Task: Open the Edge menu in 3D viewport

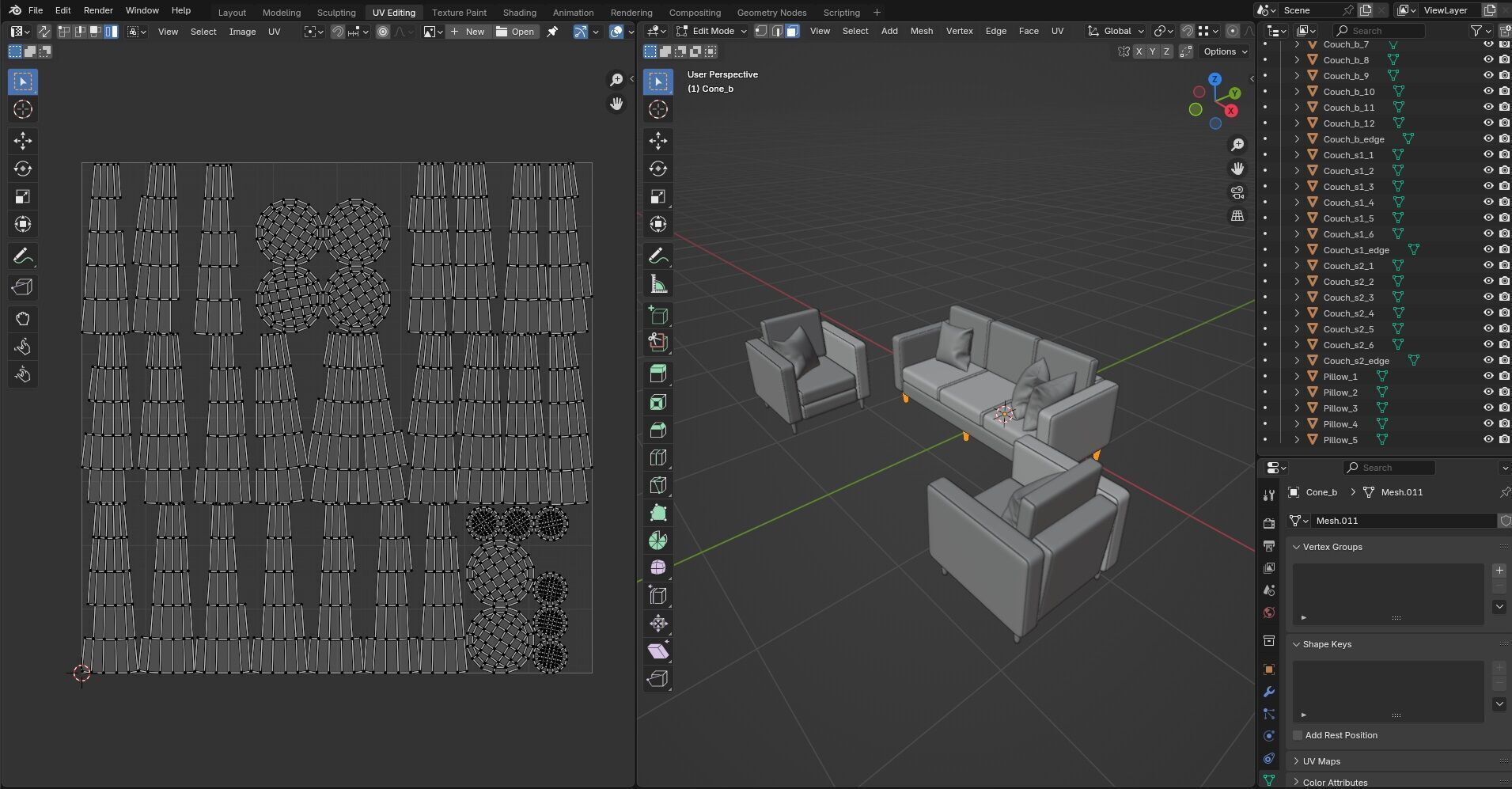Action: click(995, 31)
